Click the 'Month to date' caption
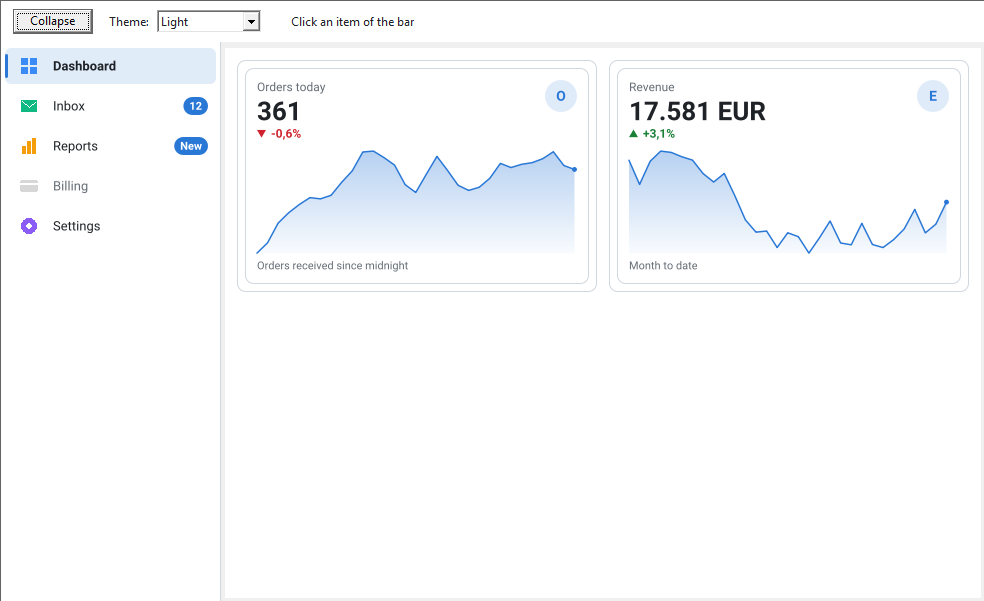The width and height of the screenshot is (984, 601). 663,265
